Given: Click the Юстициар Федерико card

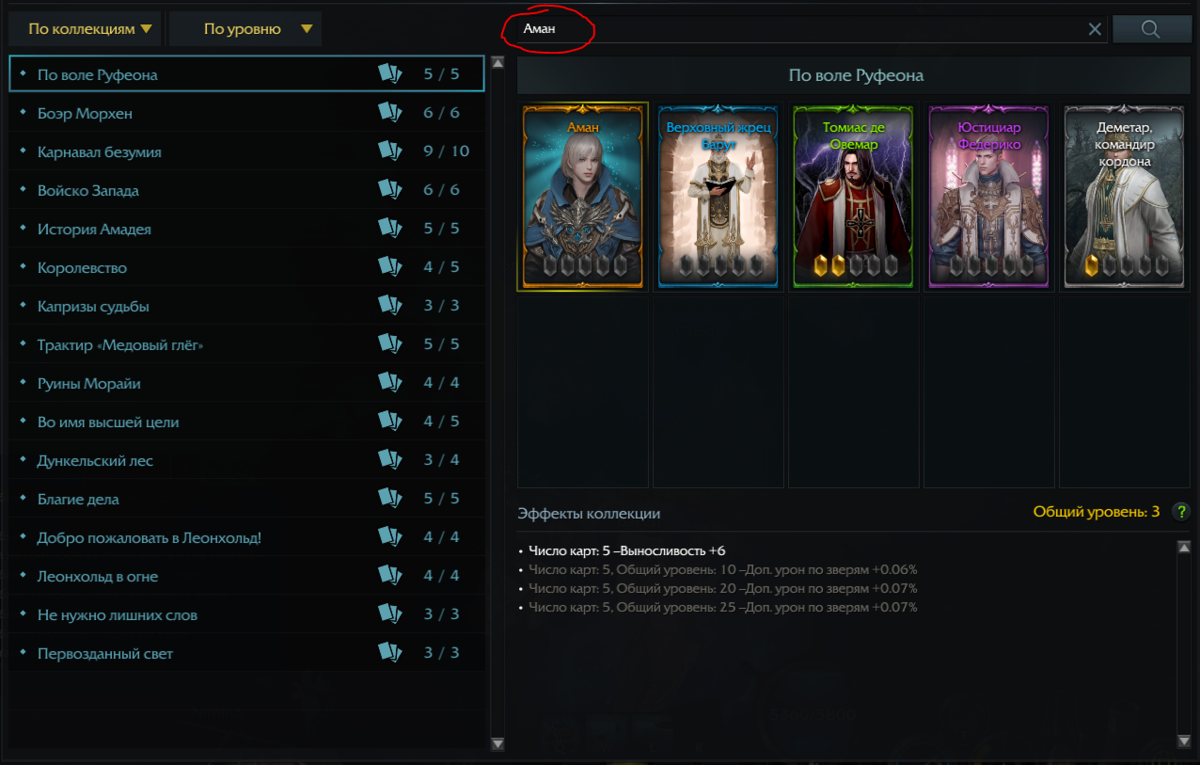Looking at the screenshot, I should coord(989,197).
